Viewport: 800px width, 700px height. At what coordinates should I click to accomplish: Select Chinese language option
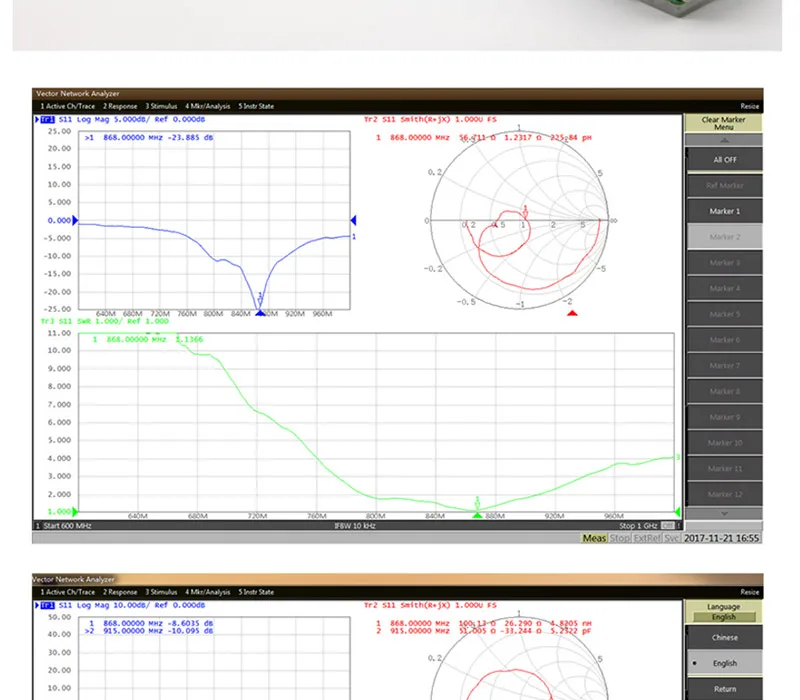[724, 637]
